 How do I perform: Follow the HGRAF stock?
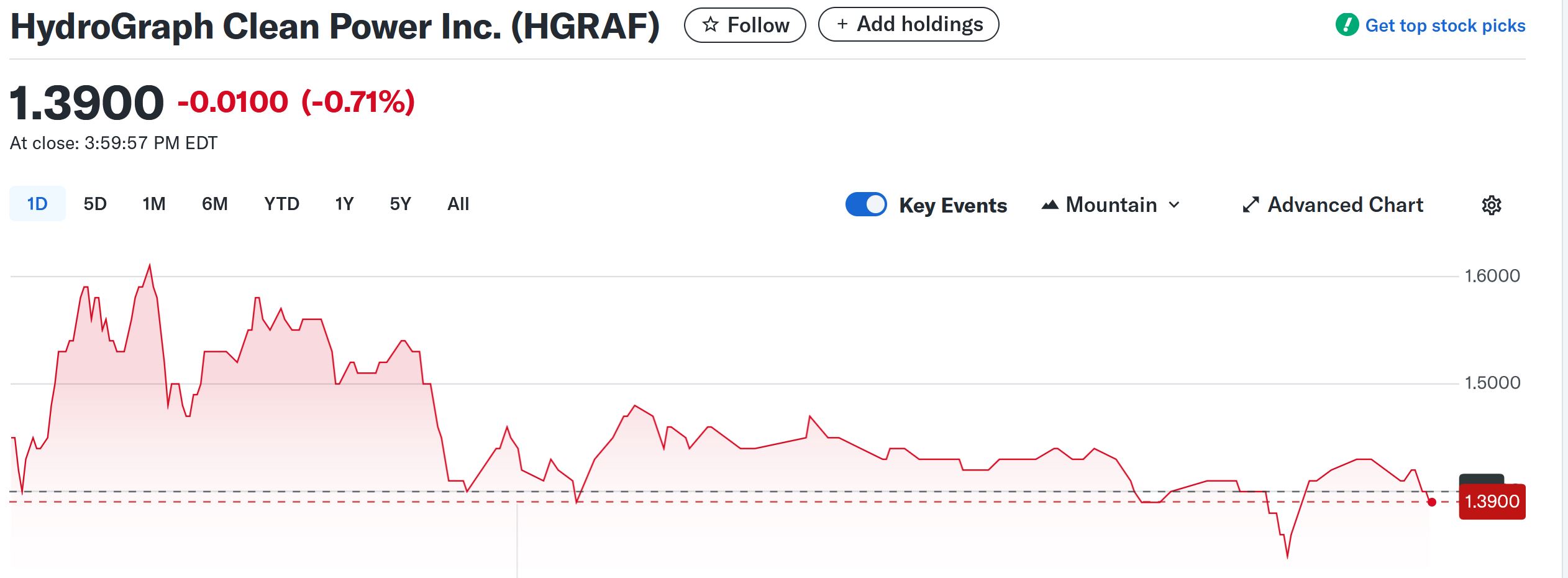[745, 25]
